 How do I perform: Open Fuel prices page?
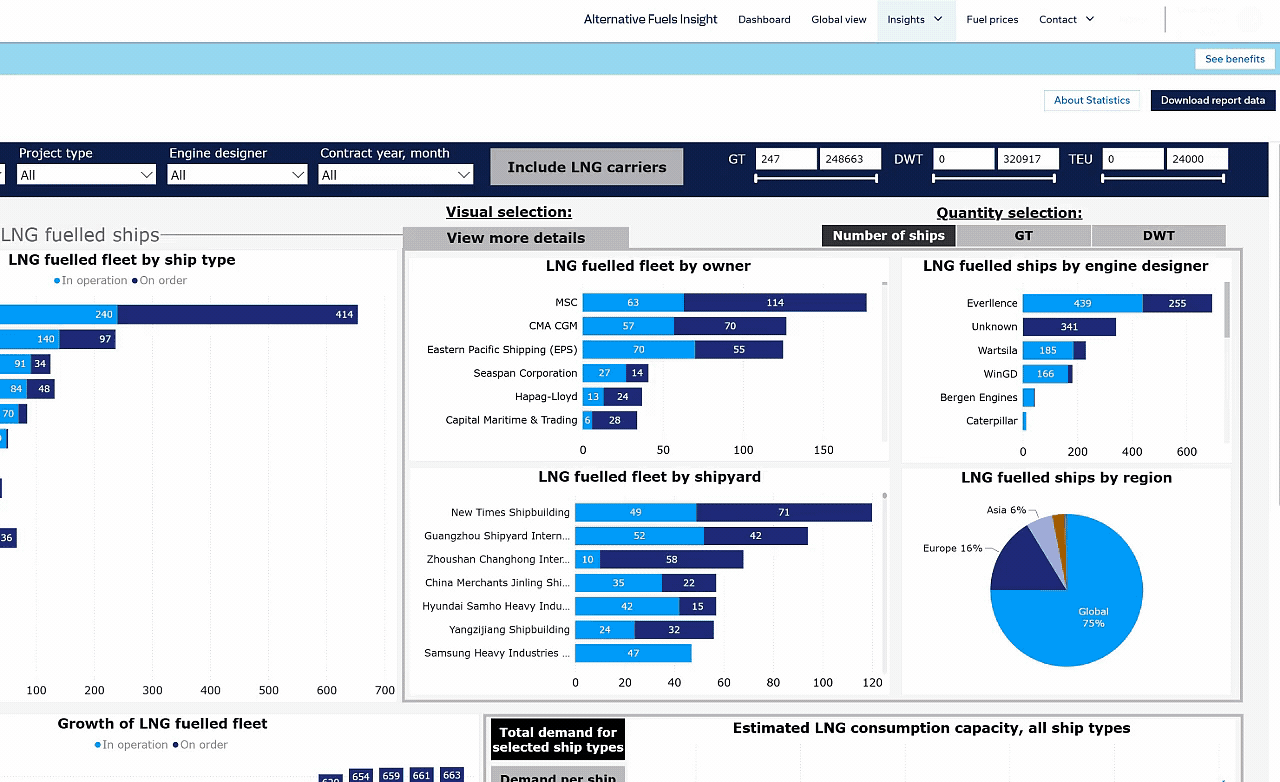(x=992, y=20)
